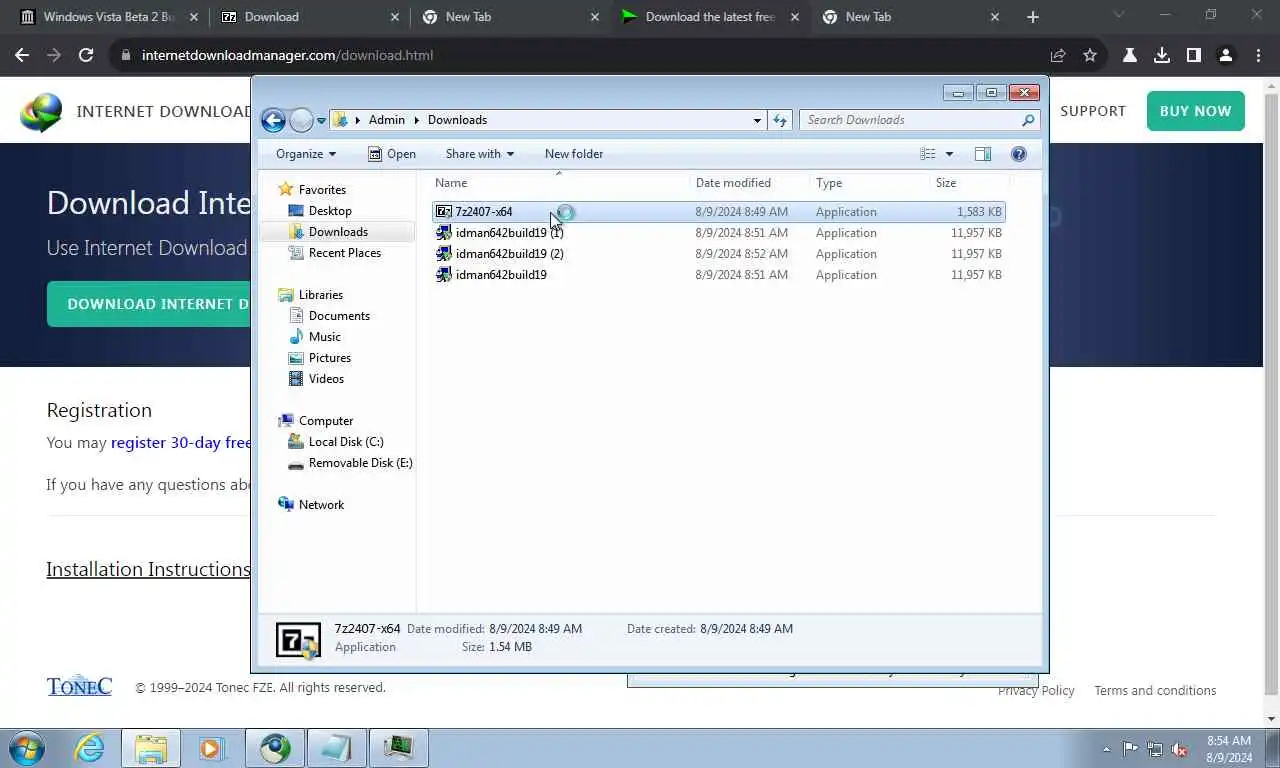The height and width of the screenshot is (768, 1280).
Task: Open the Music library
Action: coord(324,337)
